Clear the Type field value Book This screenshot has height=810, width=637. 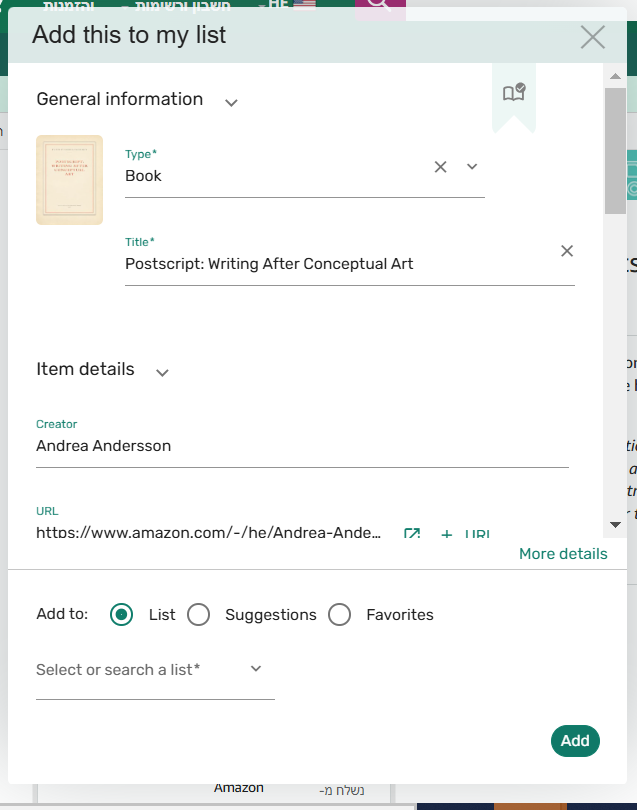(x=440, y=167)
